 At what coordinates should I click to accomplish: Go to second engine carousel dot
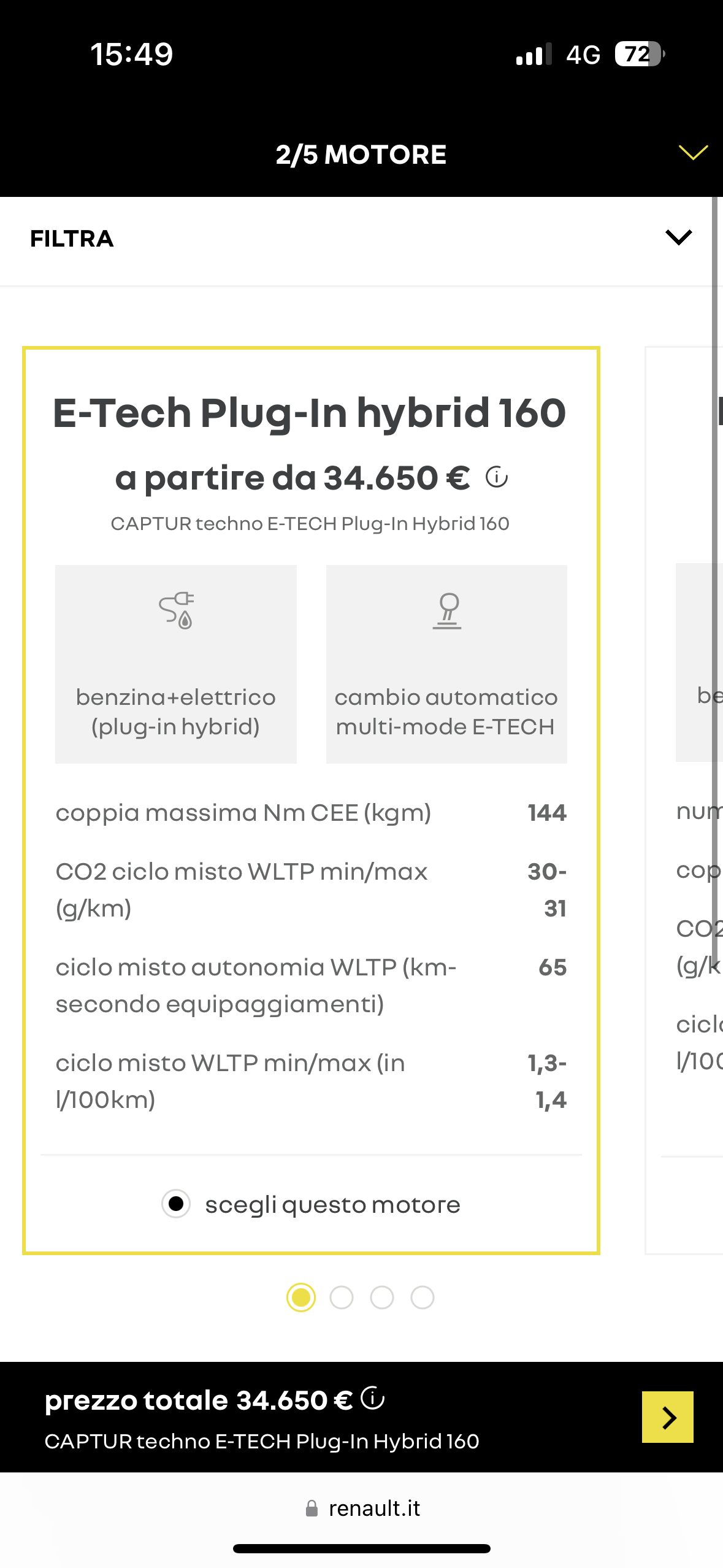(342, 1297)
